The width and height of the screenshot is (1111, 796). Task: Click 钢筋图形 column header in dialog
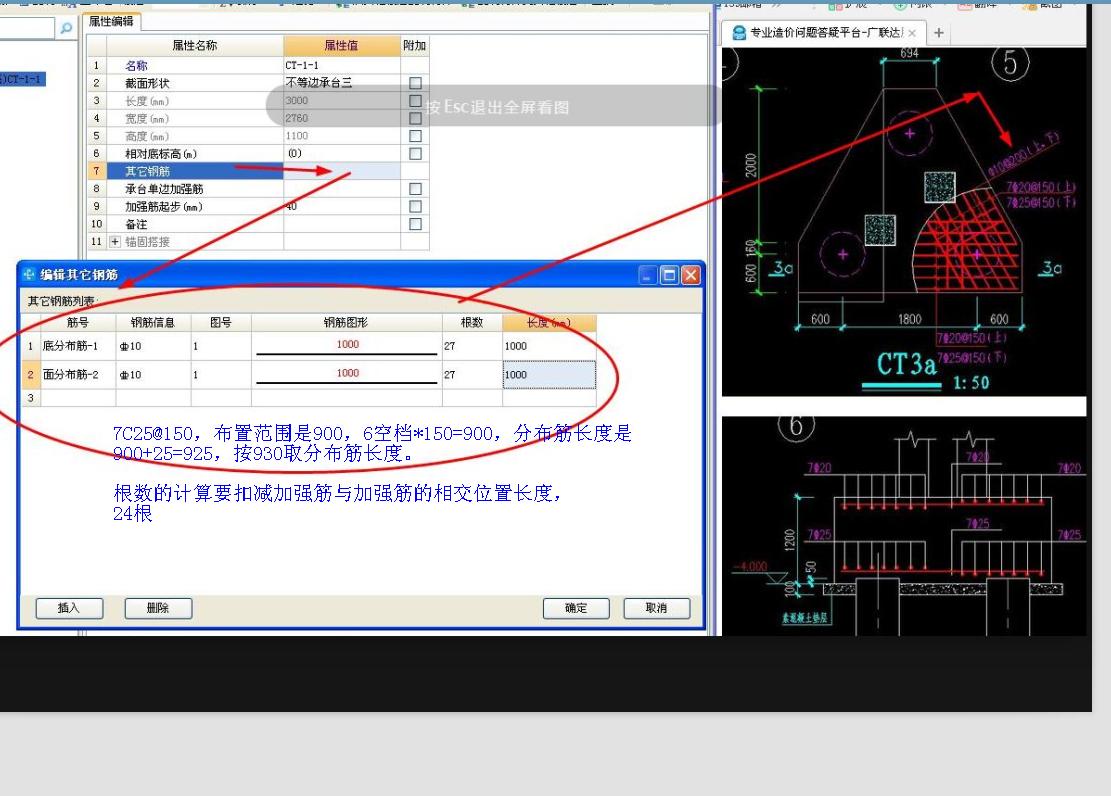pyautogui.click(x=346, y=323)
